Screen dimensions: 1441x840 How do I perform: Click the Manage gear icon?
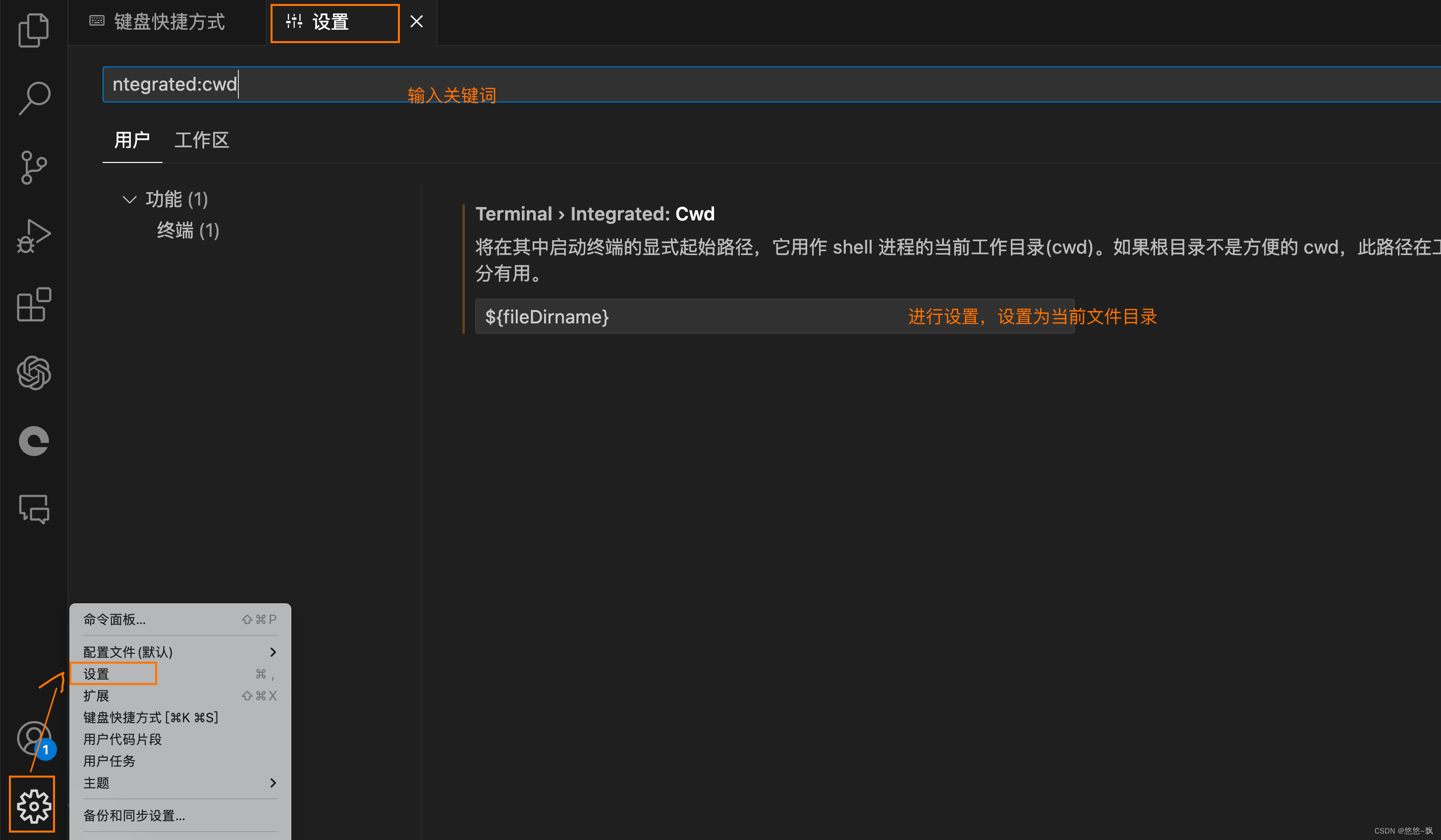point(33,806)
